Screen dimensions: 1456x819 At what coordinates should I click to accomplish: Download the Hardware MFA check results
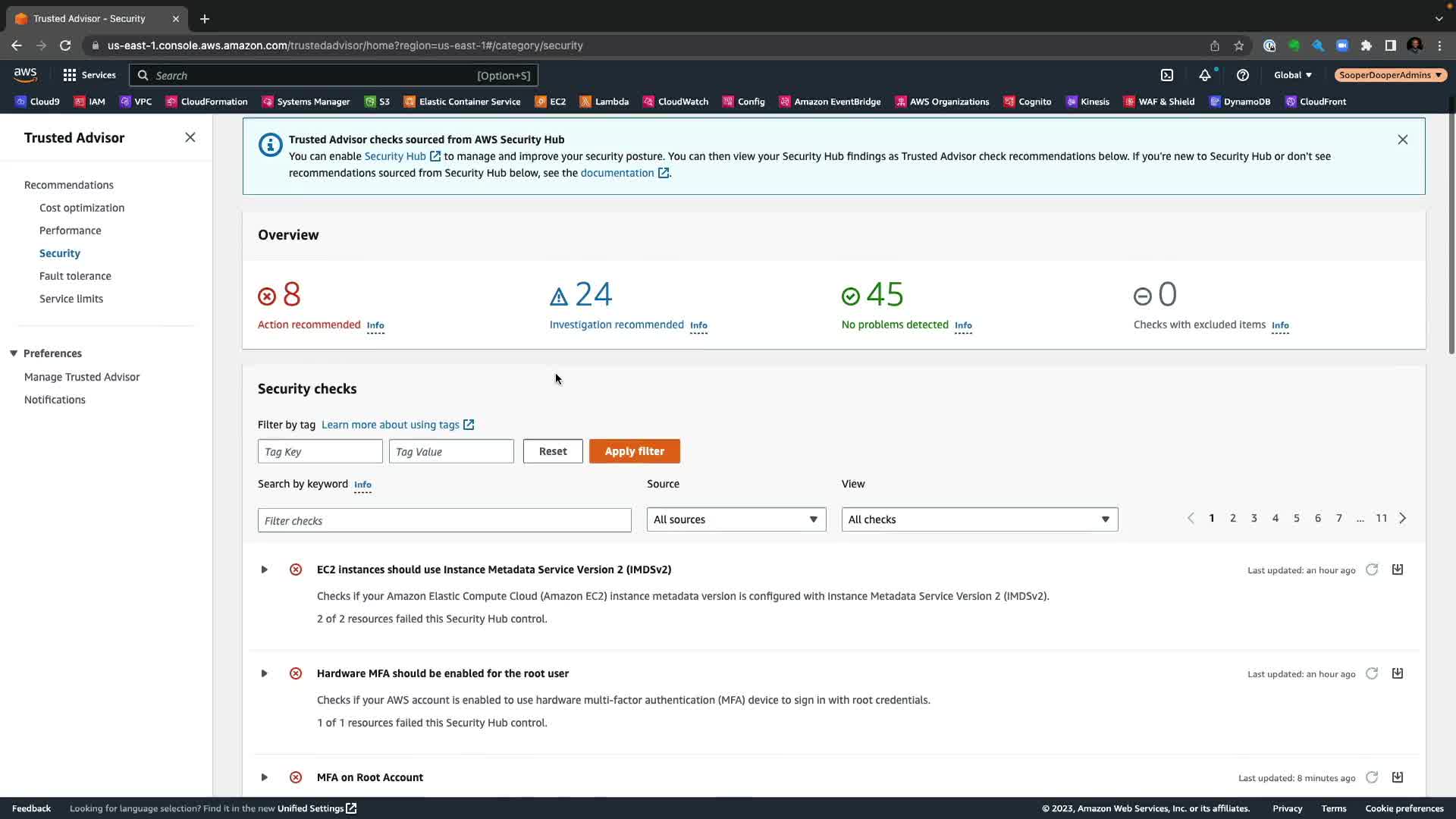(x=1398, y=673)
